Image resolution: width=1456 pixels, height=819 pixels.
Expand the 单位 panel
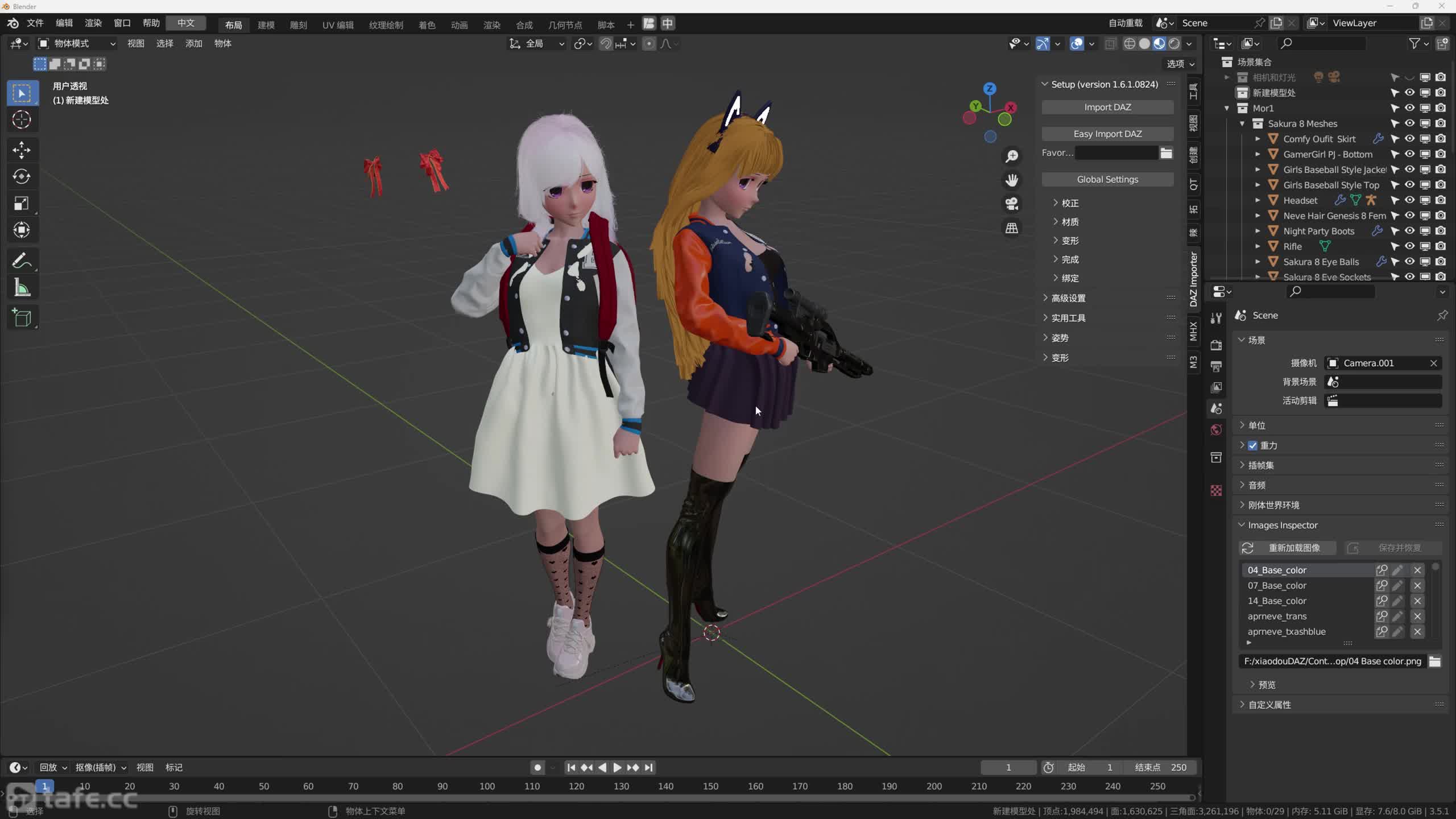point(1252,425)
